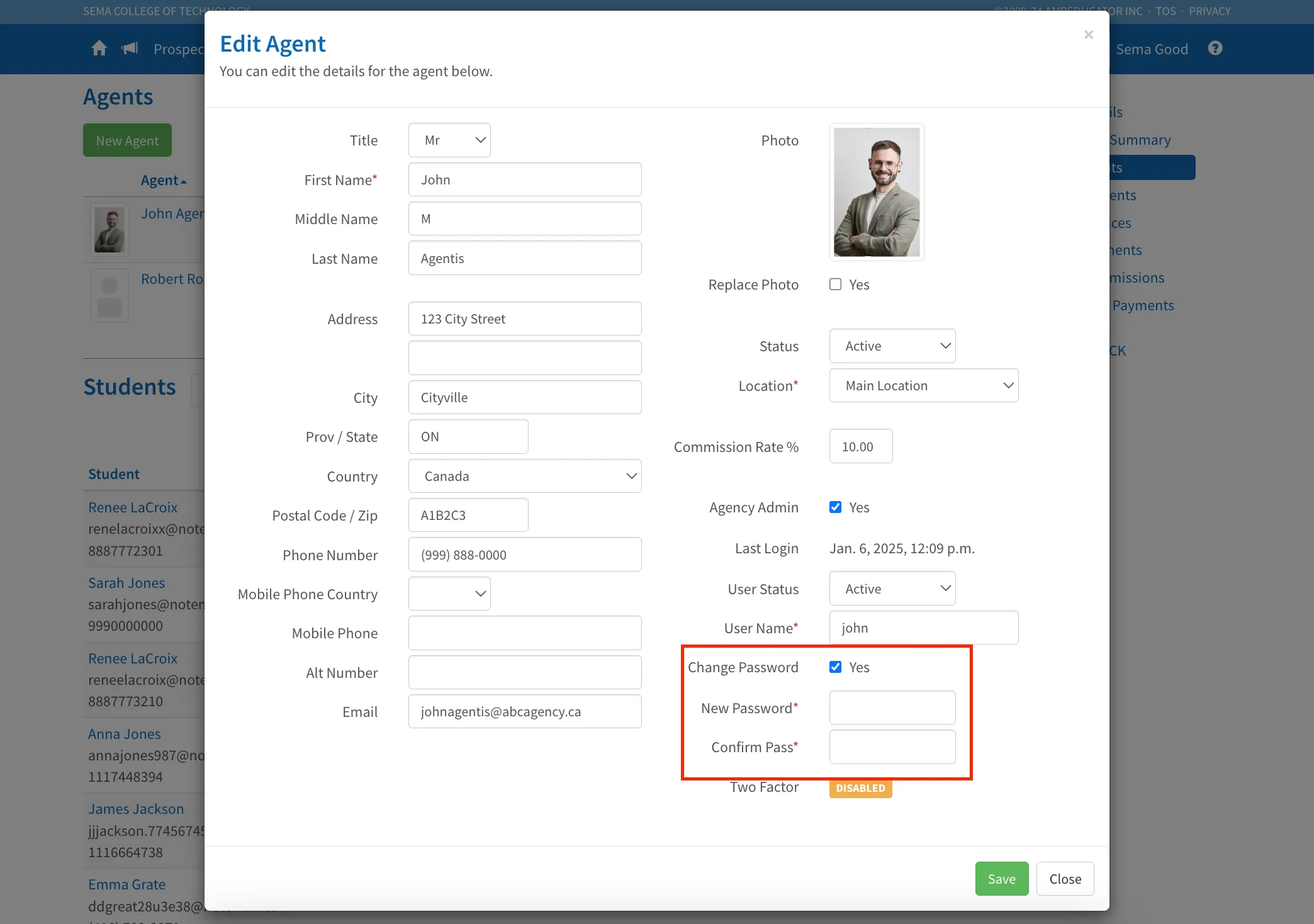Click the Postal Code / Zip field
Viewport: 1314px width, 924px height.
coord(468,515)
